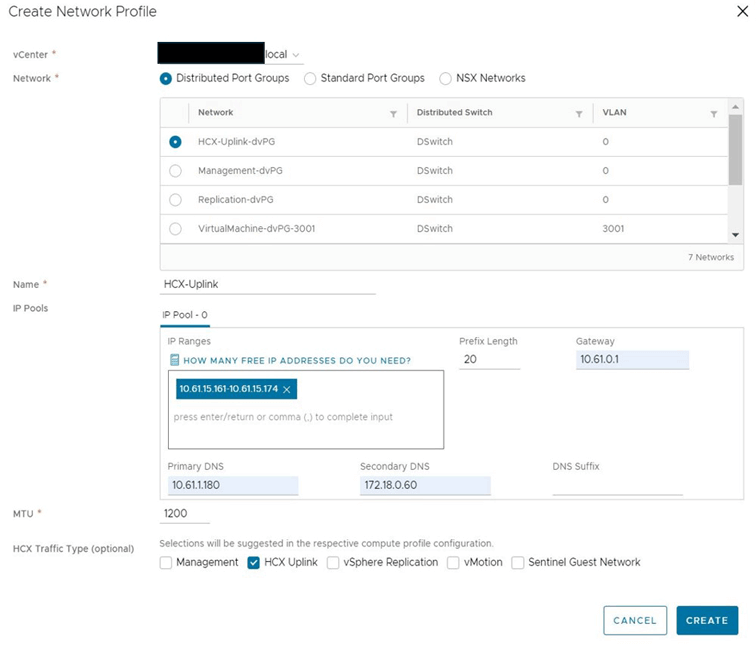Click the network table scrollbar thumb
The width and height of the screenshot is (756, 650).
(735, 149)
